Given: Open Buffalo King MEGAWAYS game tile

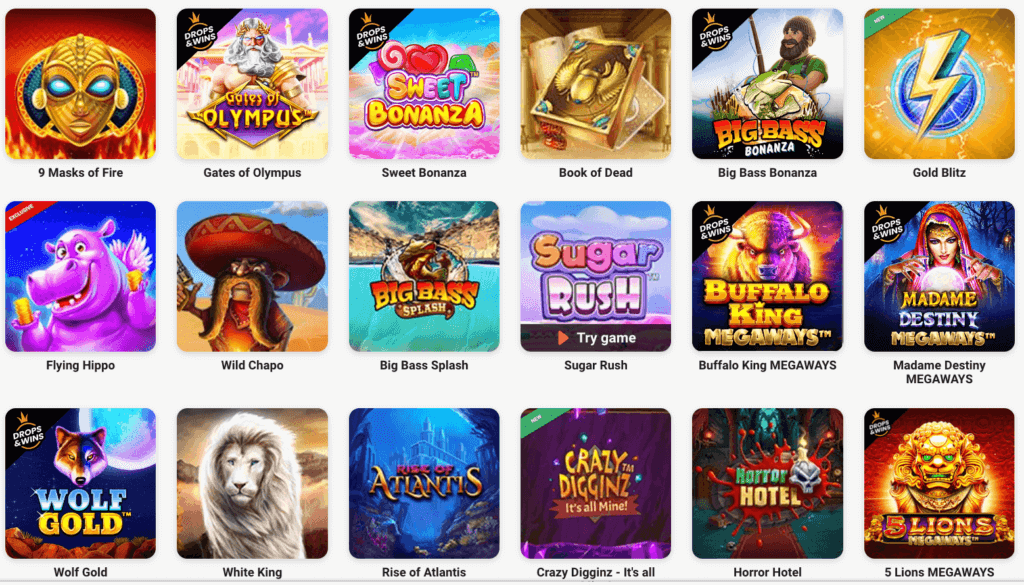Looking at the screenshot, I should coord(767,276).
